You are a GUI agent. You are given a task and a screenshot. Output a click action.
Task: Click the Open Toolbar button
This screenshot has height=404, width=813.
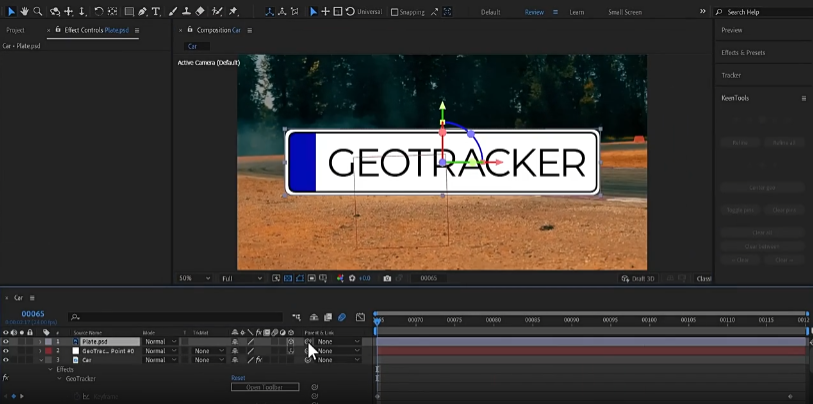point(265,387)
